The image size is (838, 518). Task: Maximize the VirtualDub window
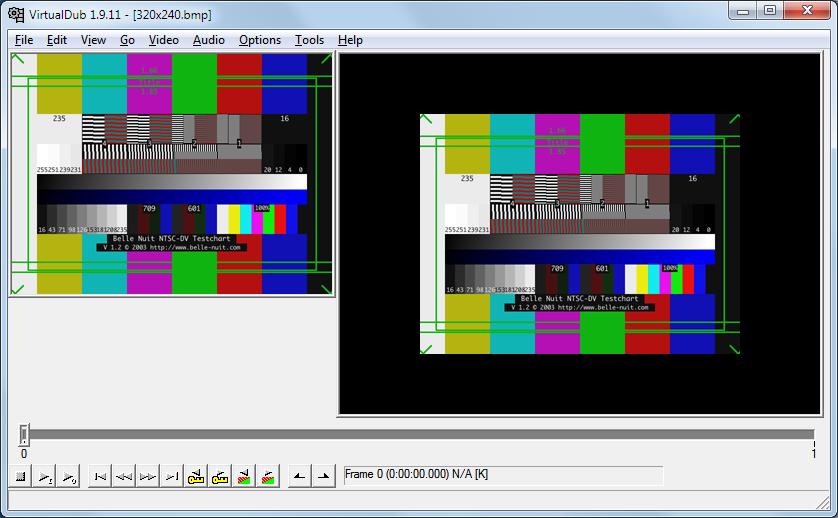(x=770, y=11)
